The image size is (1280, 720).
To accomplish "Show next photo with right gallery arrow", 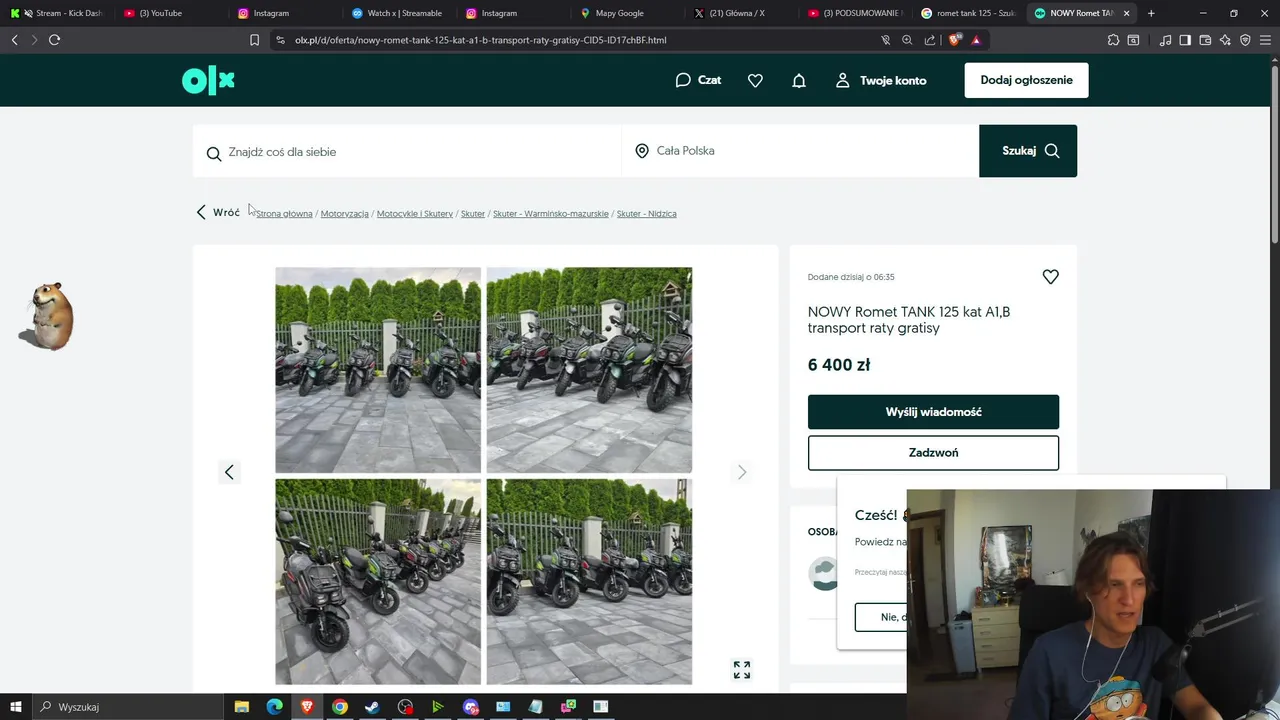I will pyautogui.click(x=742, y=472).
